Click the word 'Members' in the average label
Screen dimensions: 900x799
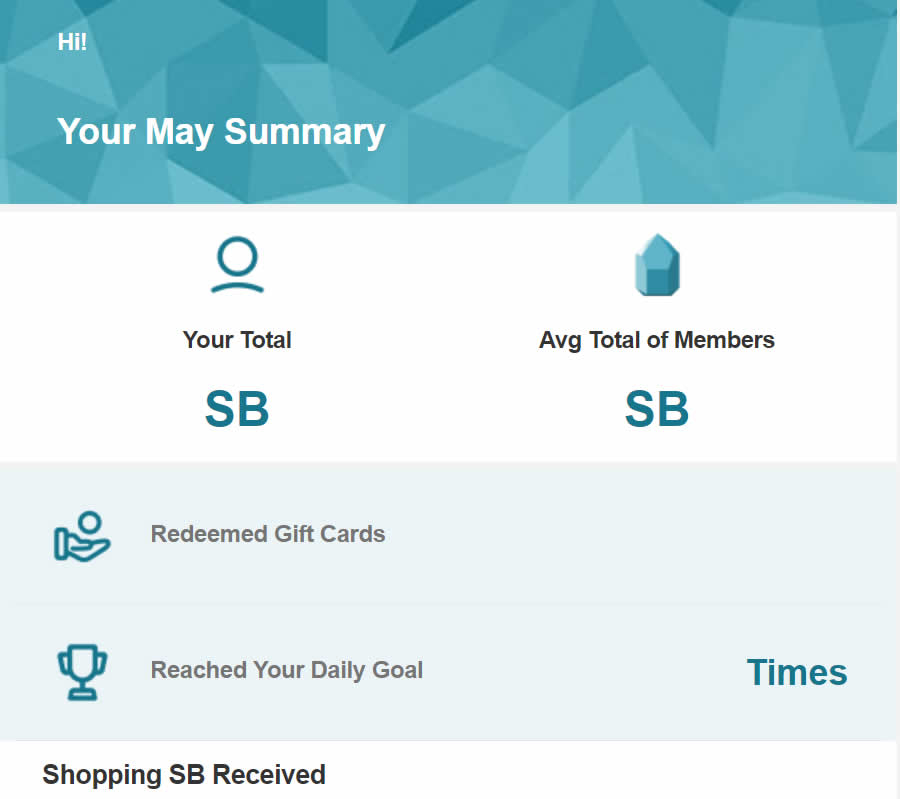[724, 340]
